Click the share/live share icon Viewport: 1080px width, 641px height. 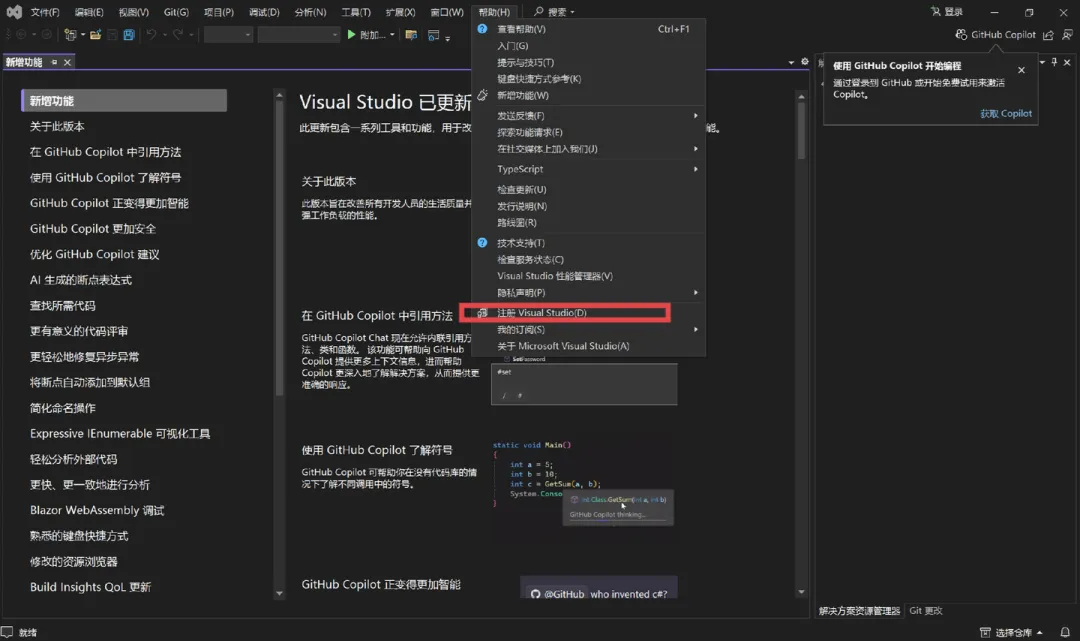pos(1048,34)
